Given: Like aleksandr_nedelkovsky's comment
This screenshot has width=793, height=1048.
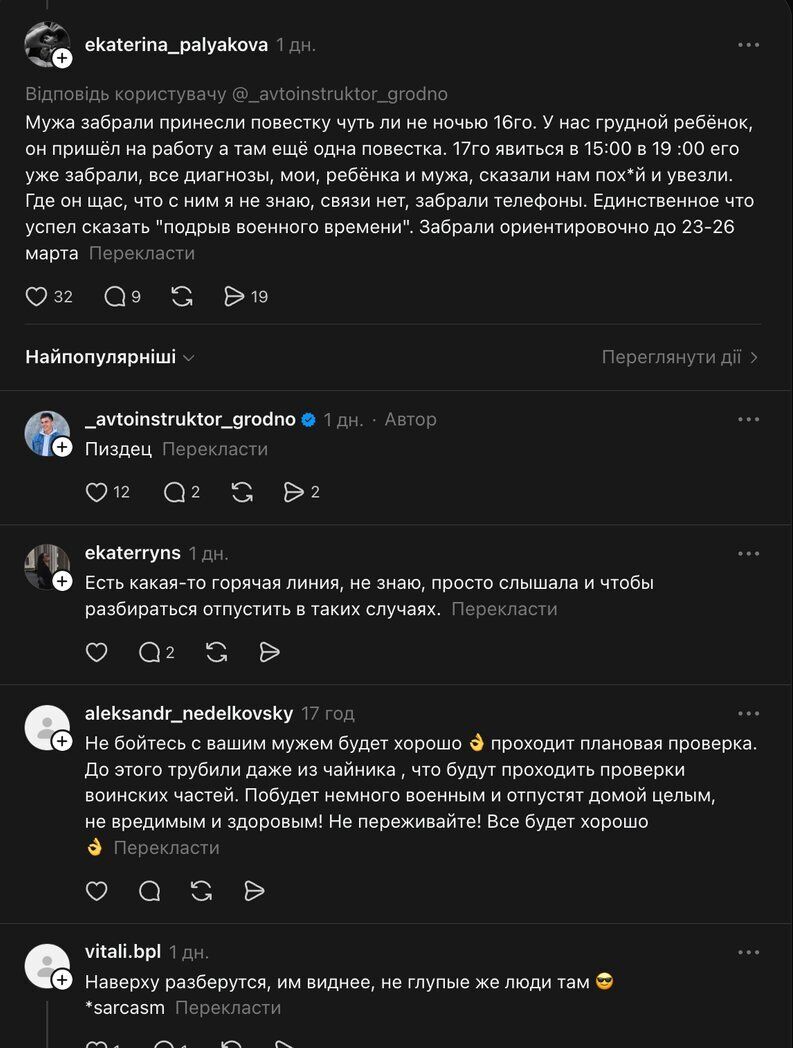Looking at the screenshot, I should (x=97, y=891).
